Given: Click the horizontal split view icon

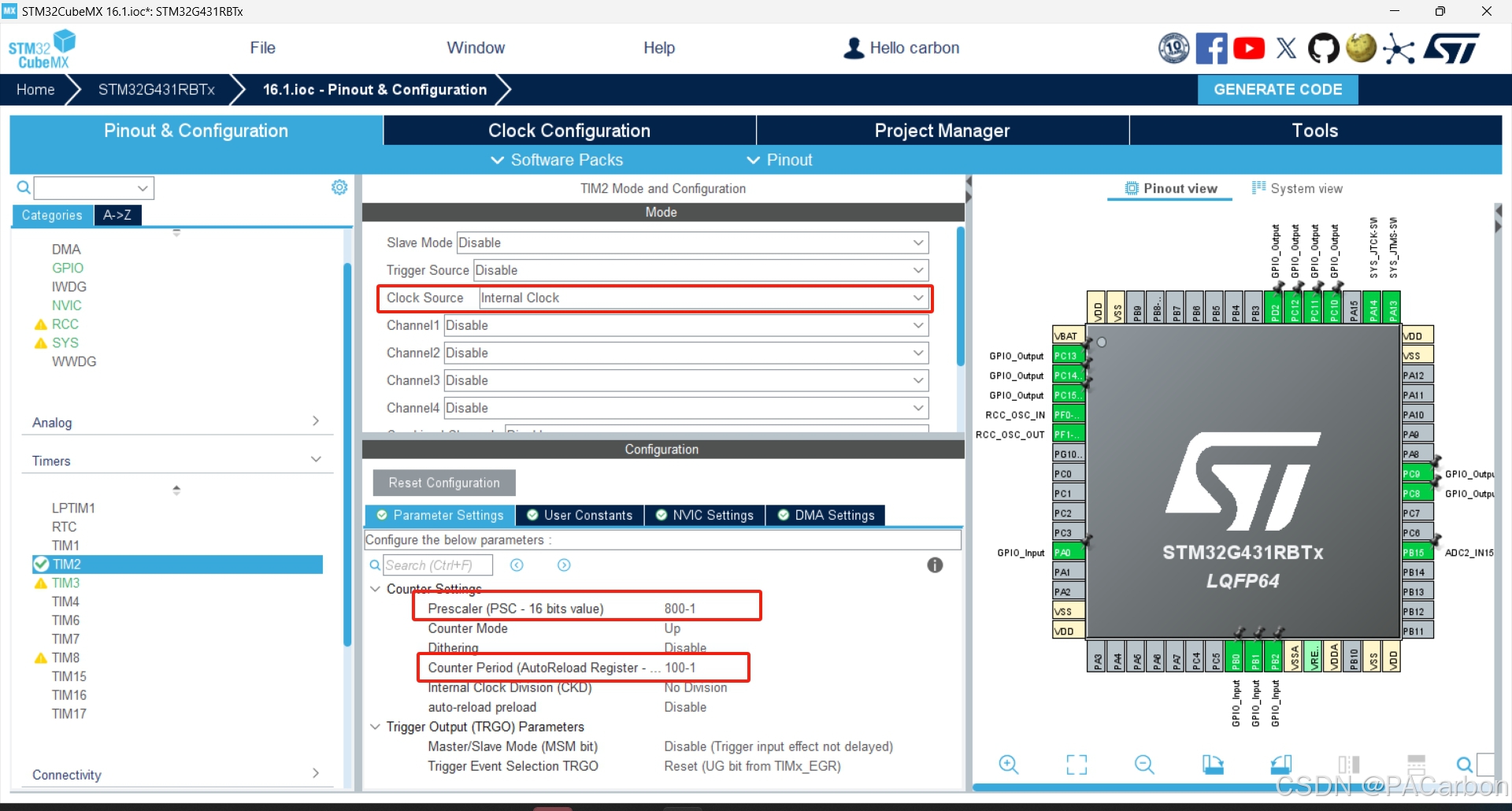Looking at the screenshot, I should coord(1417,764).
